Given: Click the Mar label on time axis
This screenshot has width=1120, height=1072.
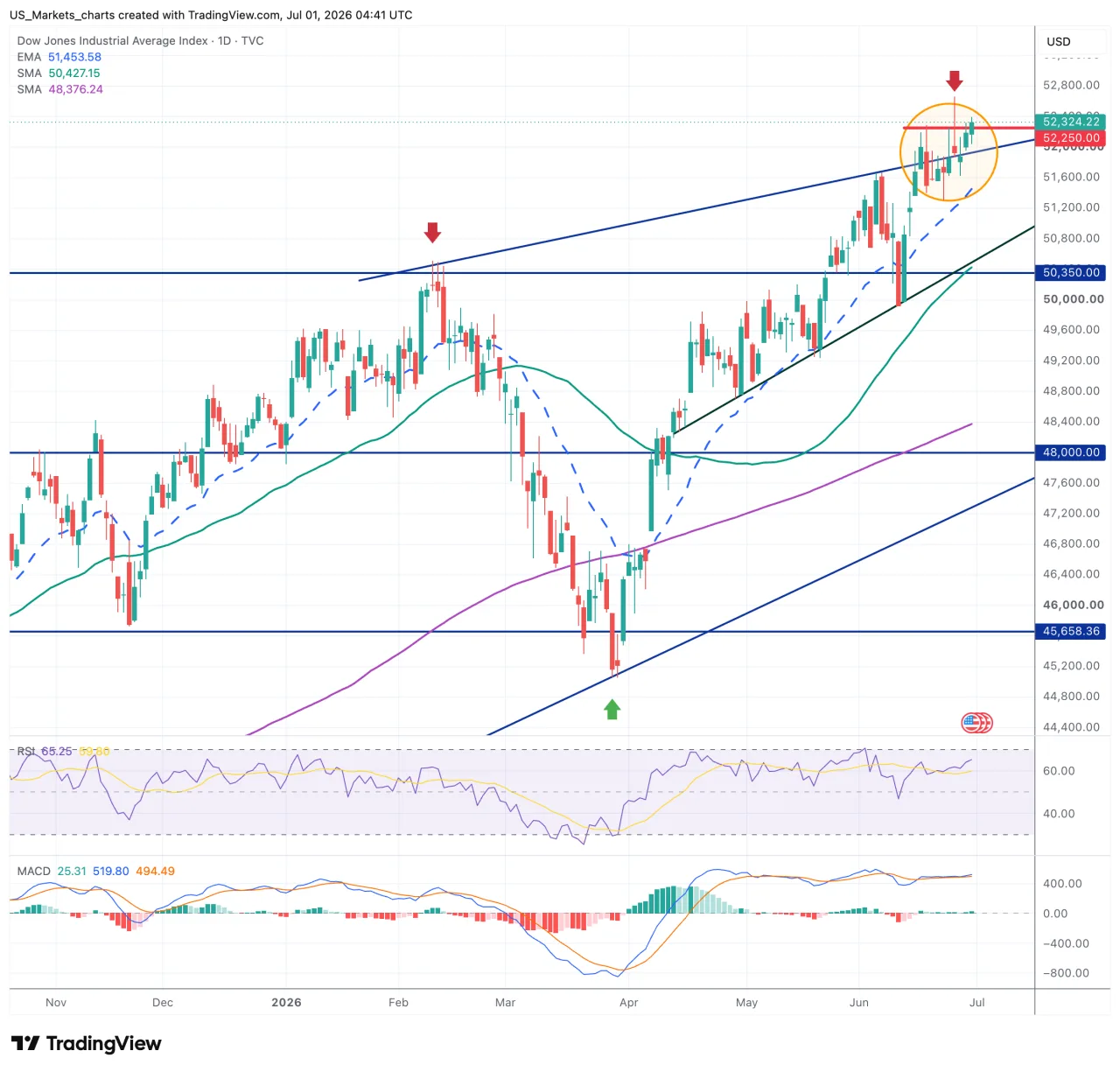Looking at the screenshot, I should click(x=505, y=1003).
